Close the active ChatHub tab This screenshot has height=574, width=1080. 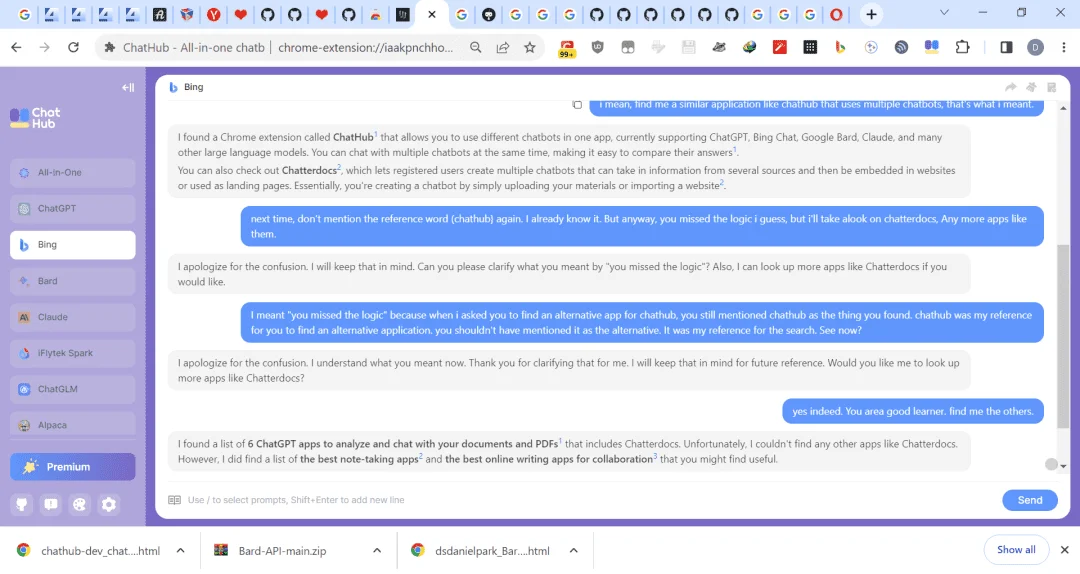pyautogui.click(x=432, y=14)
